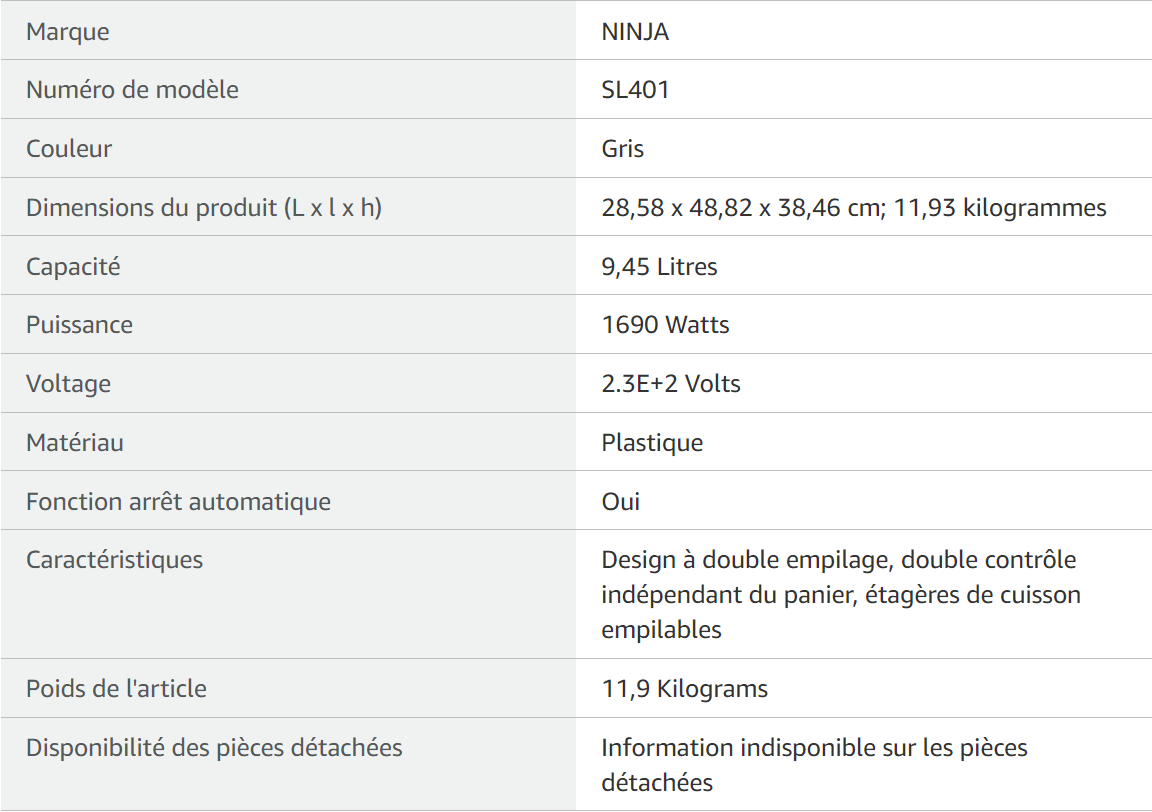1152x812 pixels.
Task: Click Disponibilité des pièces détachées label
Action: [215, 747]
